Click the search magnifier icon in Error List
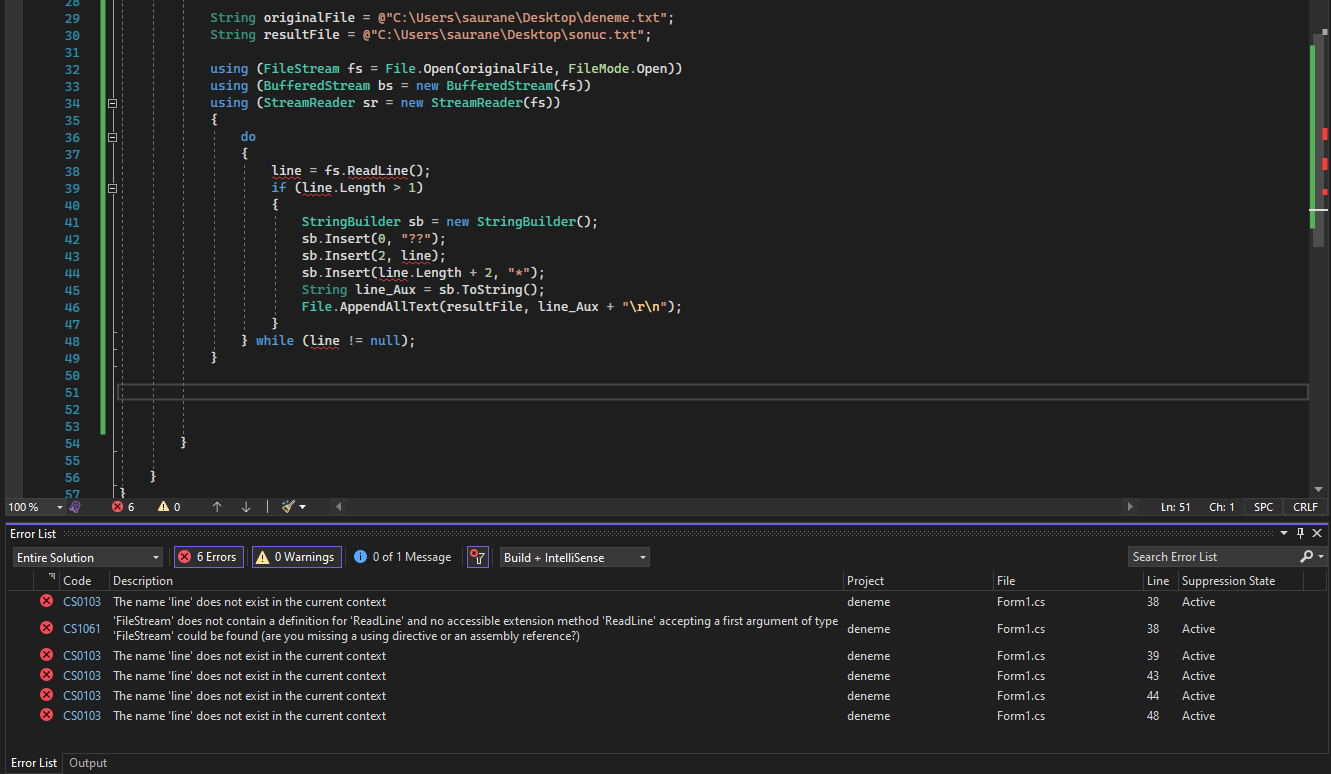 [1306, 557]
